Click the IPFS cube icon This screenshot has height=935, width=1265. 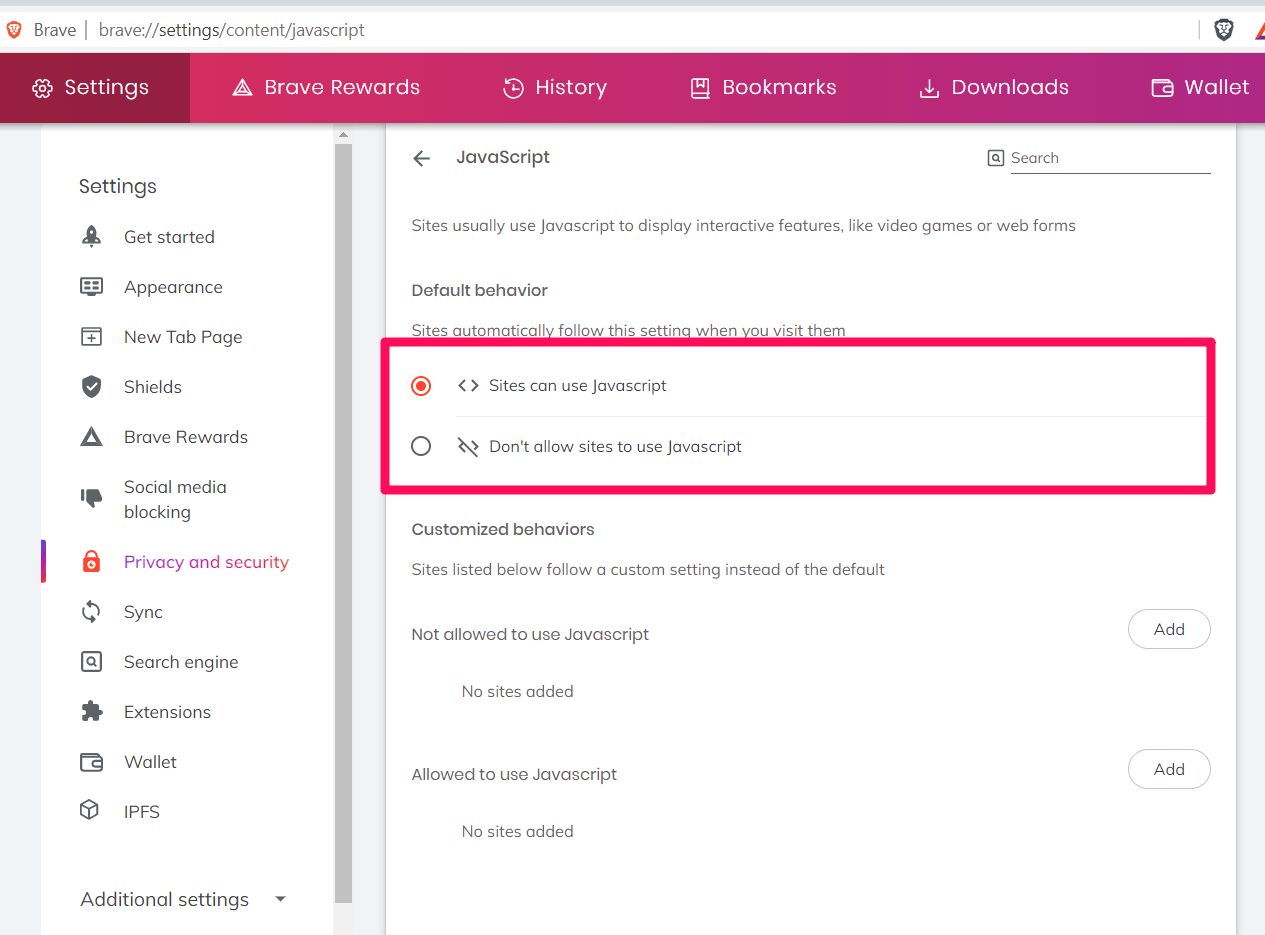pyautogui.click(x=90, y=811)
